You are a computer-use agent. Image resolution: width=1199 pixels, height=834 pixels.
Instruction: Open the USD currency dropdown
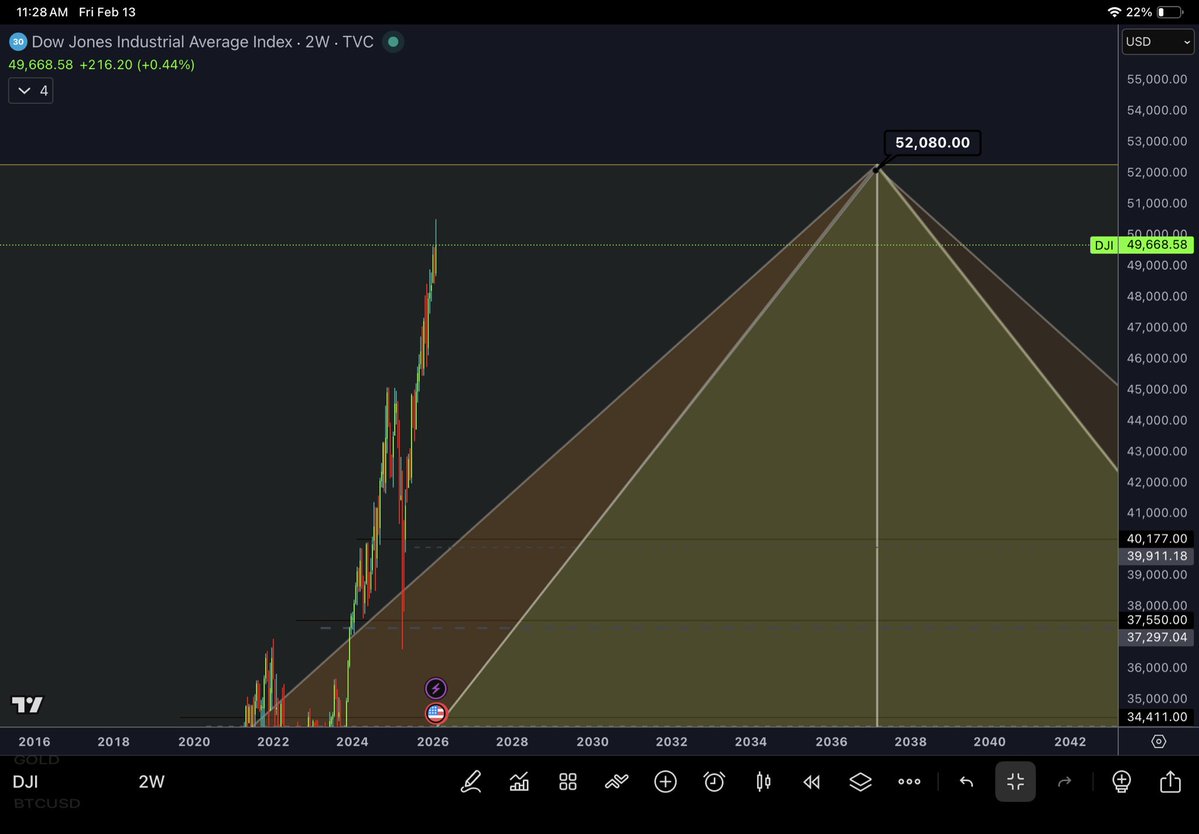(x=1157, y=41)
